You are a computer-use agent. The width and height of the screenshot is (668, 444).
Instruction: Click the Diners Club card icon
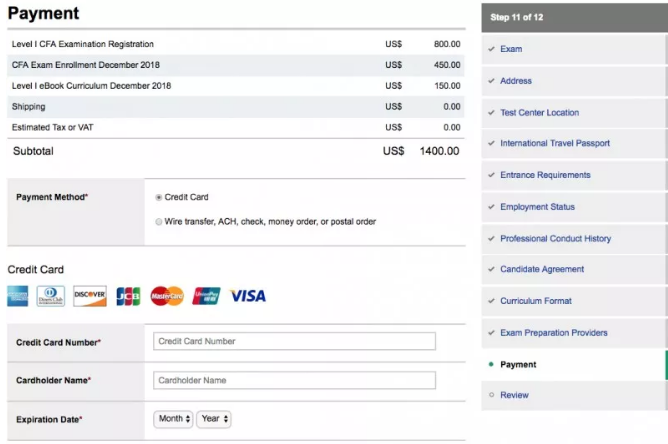coord(51,296)
